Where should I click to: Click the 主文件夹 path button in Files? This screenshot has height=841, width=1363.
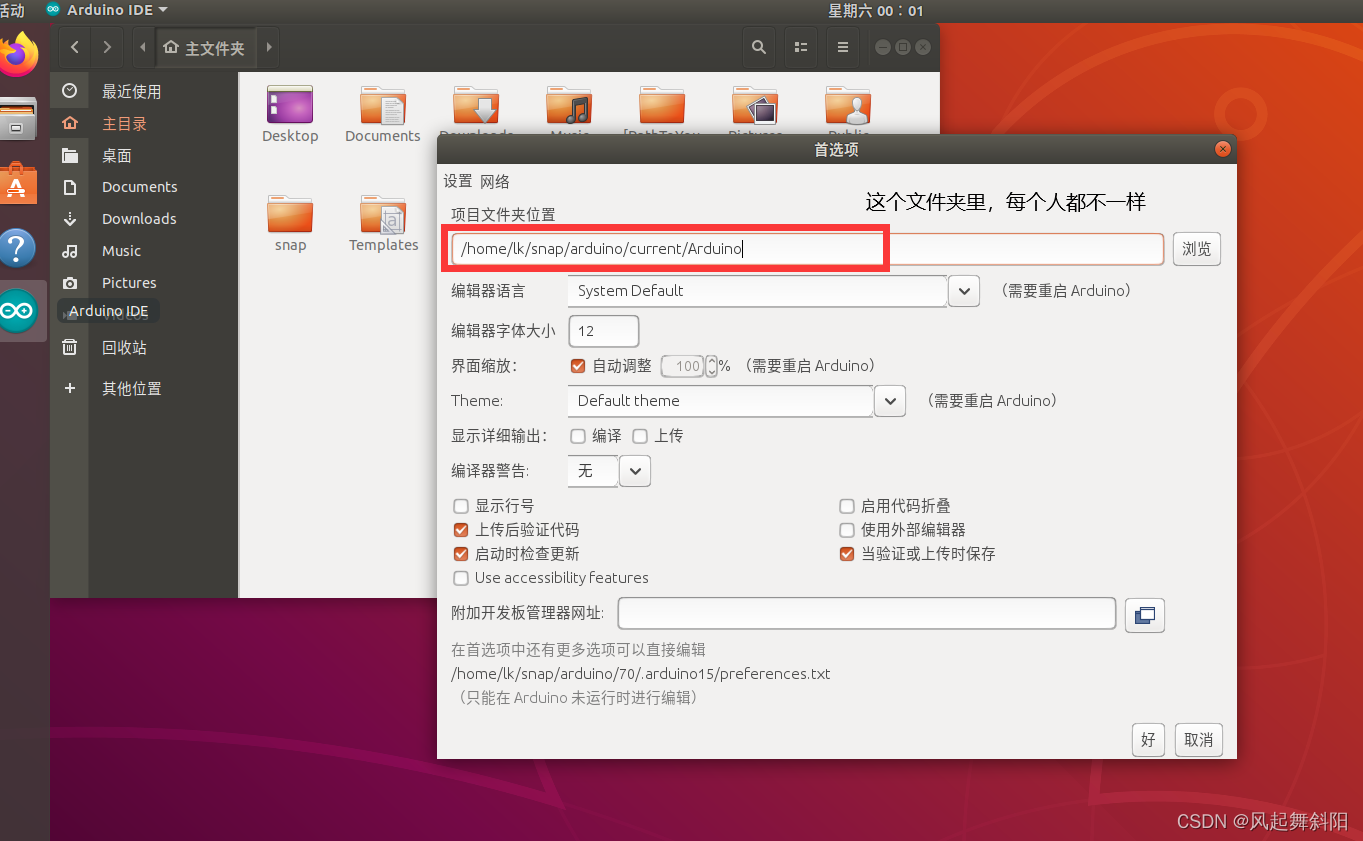[x=206, y=47]
